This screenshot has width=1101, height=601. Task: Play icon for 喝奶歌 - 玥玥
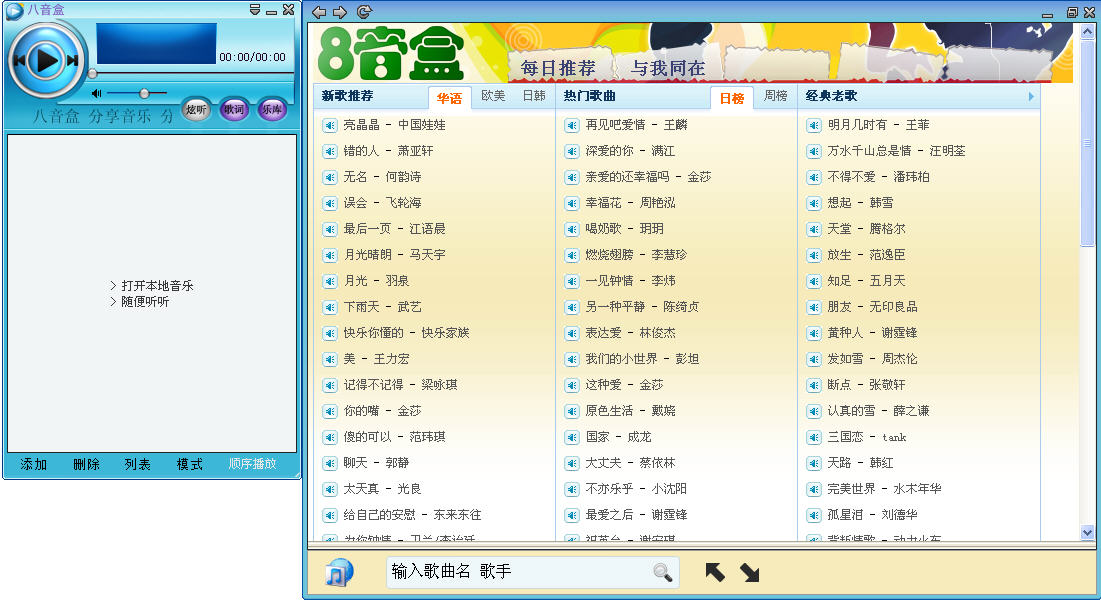(x=572, y=230)
